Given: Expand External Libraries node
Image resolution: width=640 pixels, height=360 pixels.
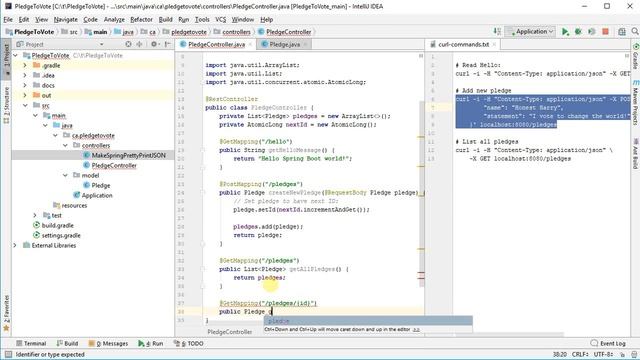Looking at the screenshot, I should pos(15,245).
